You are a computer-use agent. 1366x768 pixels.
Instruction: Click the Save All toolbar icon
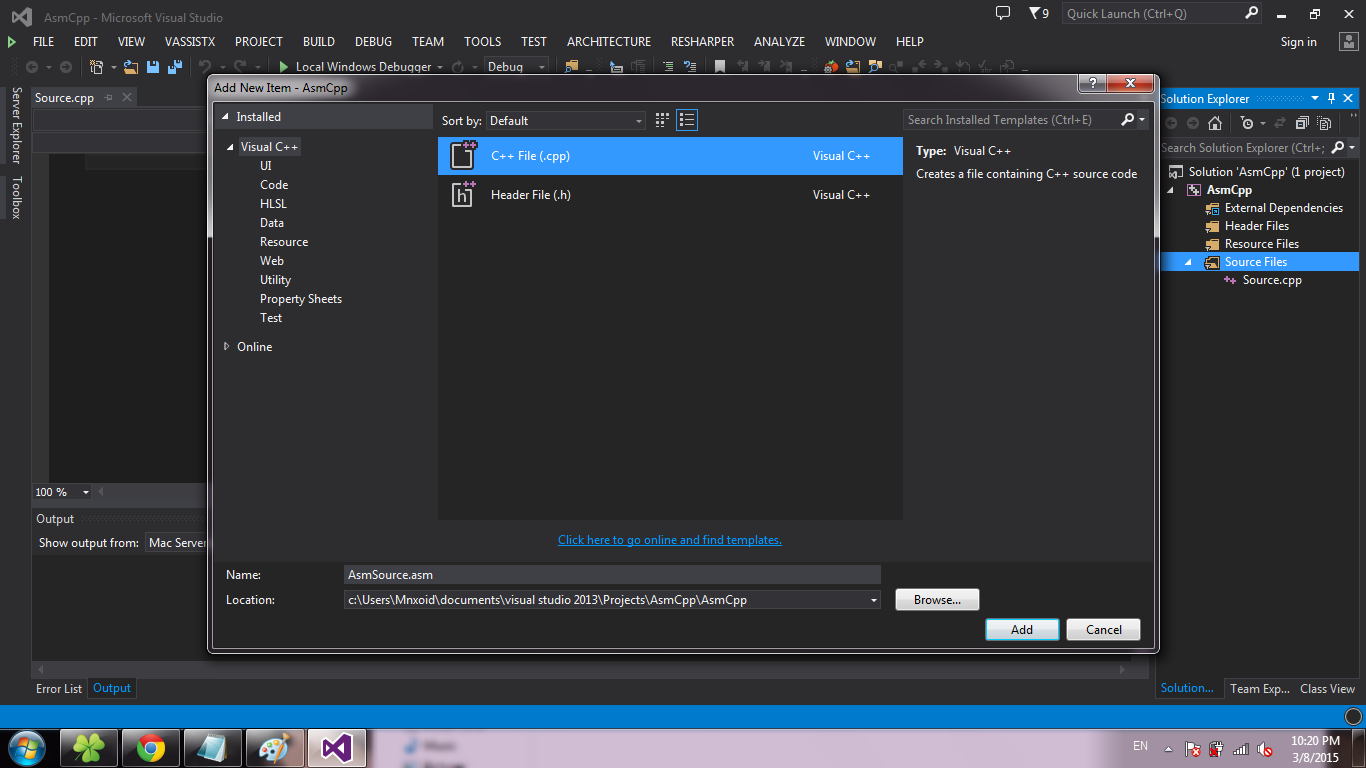tap(174, 67)
